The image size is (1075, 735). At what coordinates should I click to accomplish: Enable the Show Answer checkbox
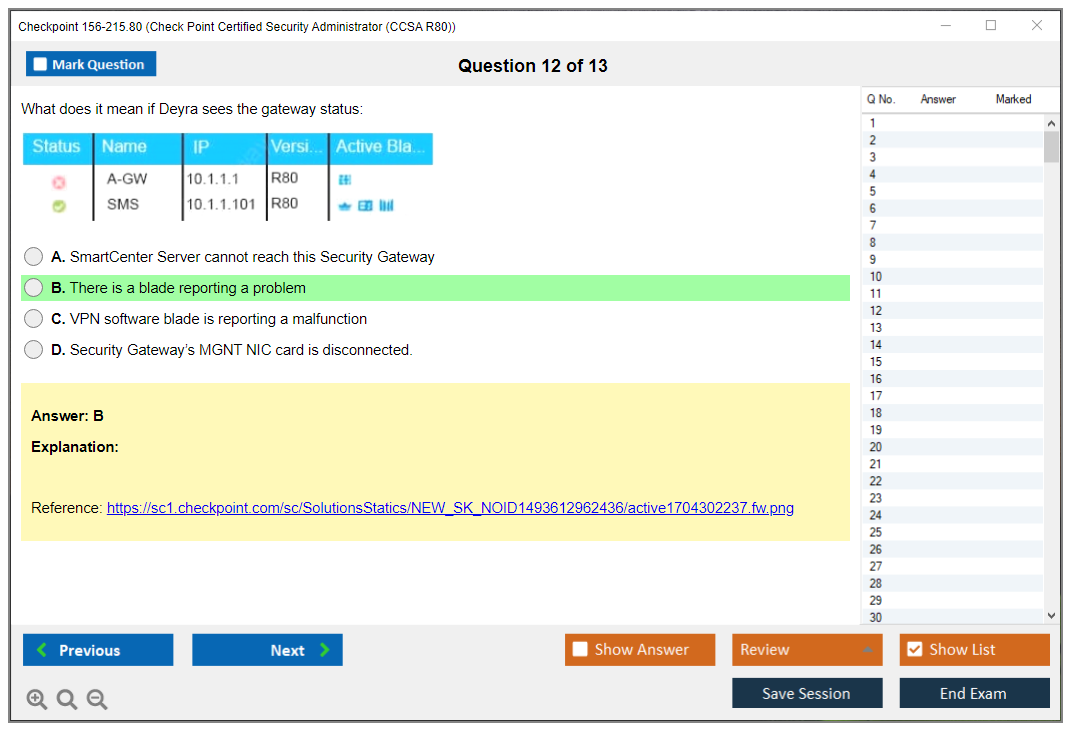point(580,650)
